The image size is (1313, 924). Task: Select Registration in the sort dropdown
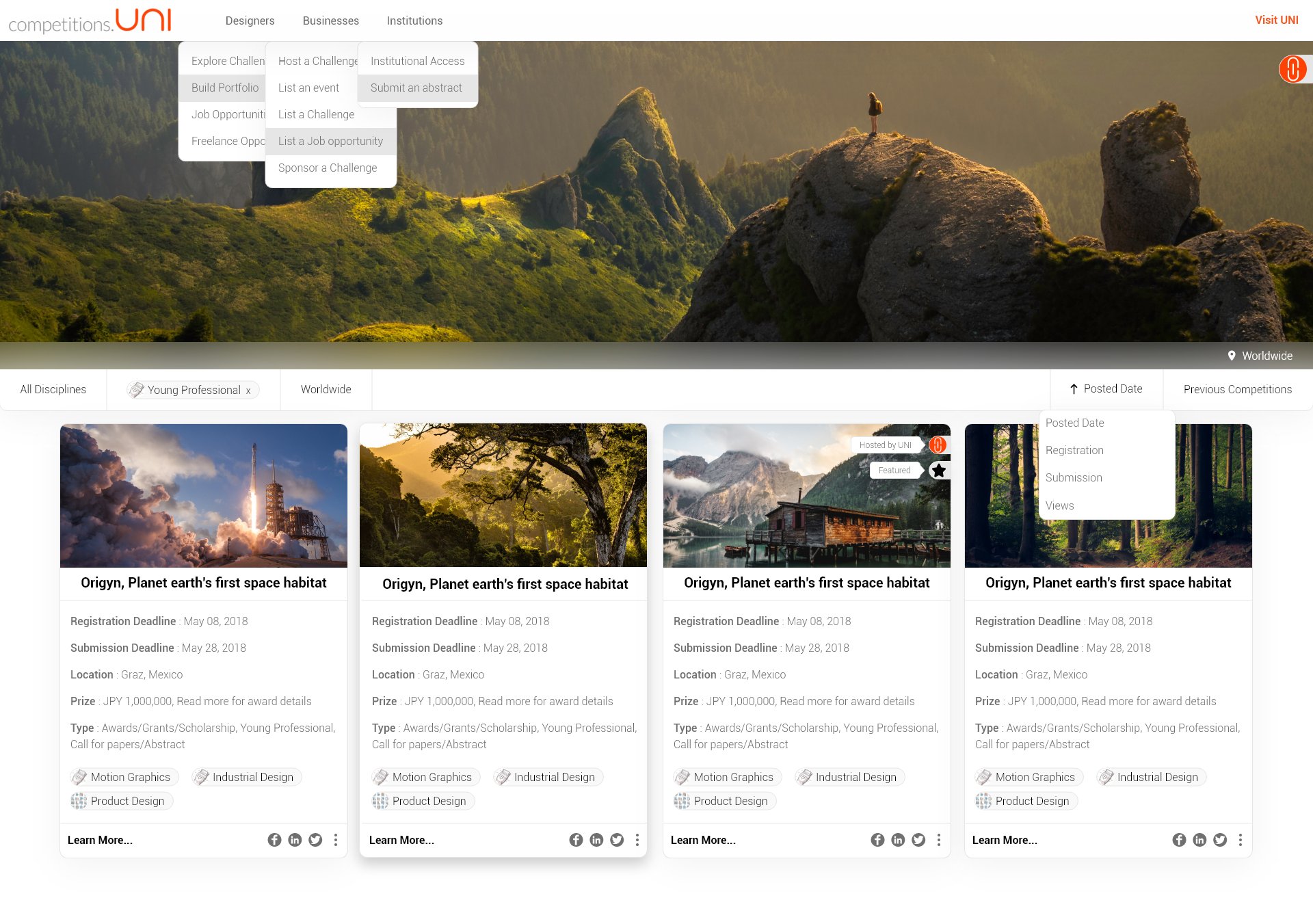pyautogui.click(x=1106, y=450)
